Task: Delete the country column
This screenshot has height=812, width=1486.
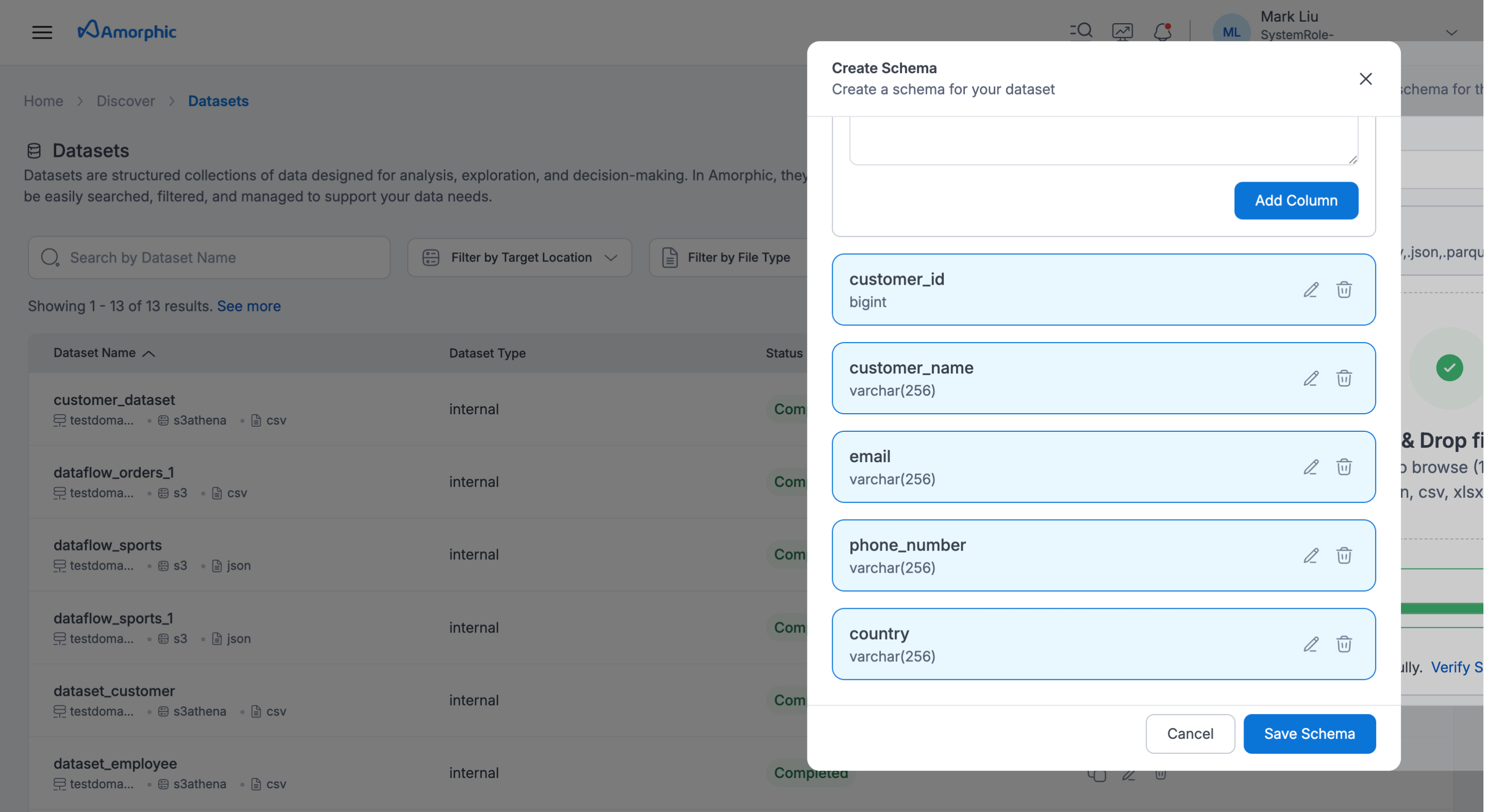Action: 1344,644
